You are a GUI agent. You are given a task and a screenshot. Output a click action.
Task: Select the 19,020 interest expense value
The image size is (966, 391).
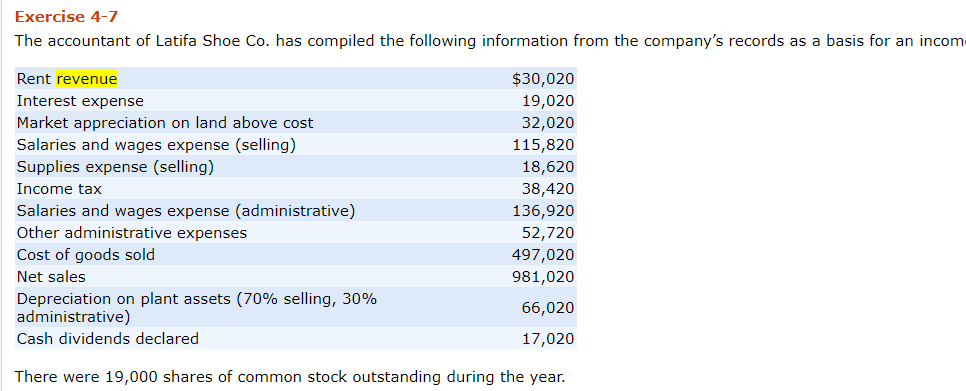pyautogui.click(x=548, y=101)
